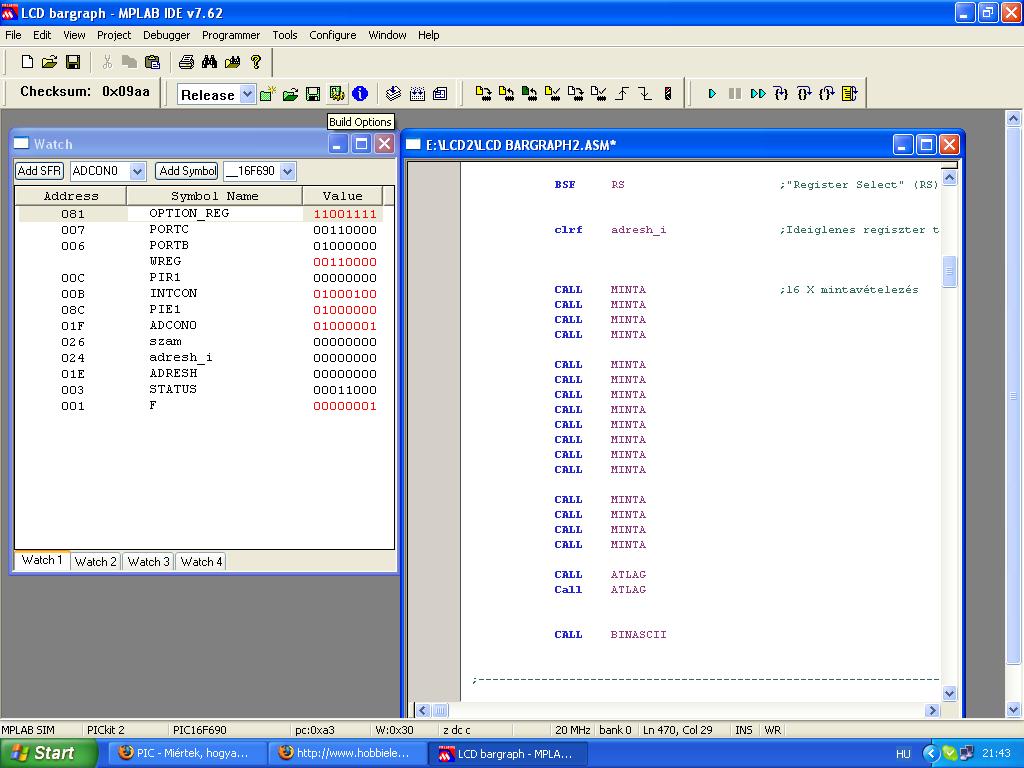Click the Step Over icon
Screen dimensions: 1024x768
click(x=804, y=94)
